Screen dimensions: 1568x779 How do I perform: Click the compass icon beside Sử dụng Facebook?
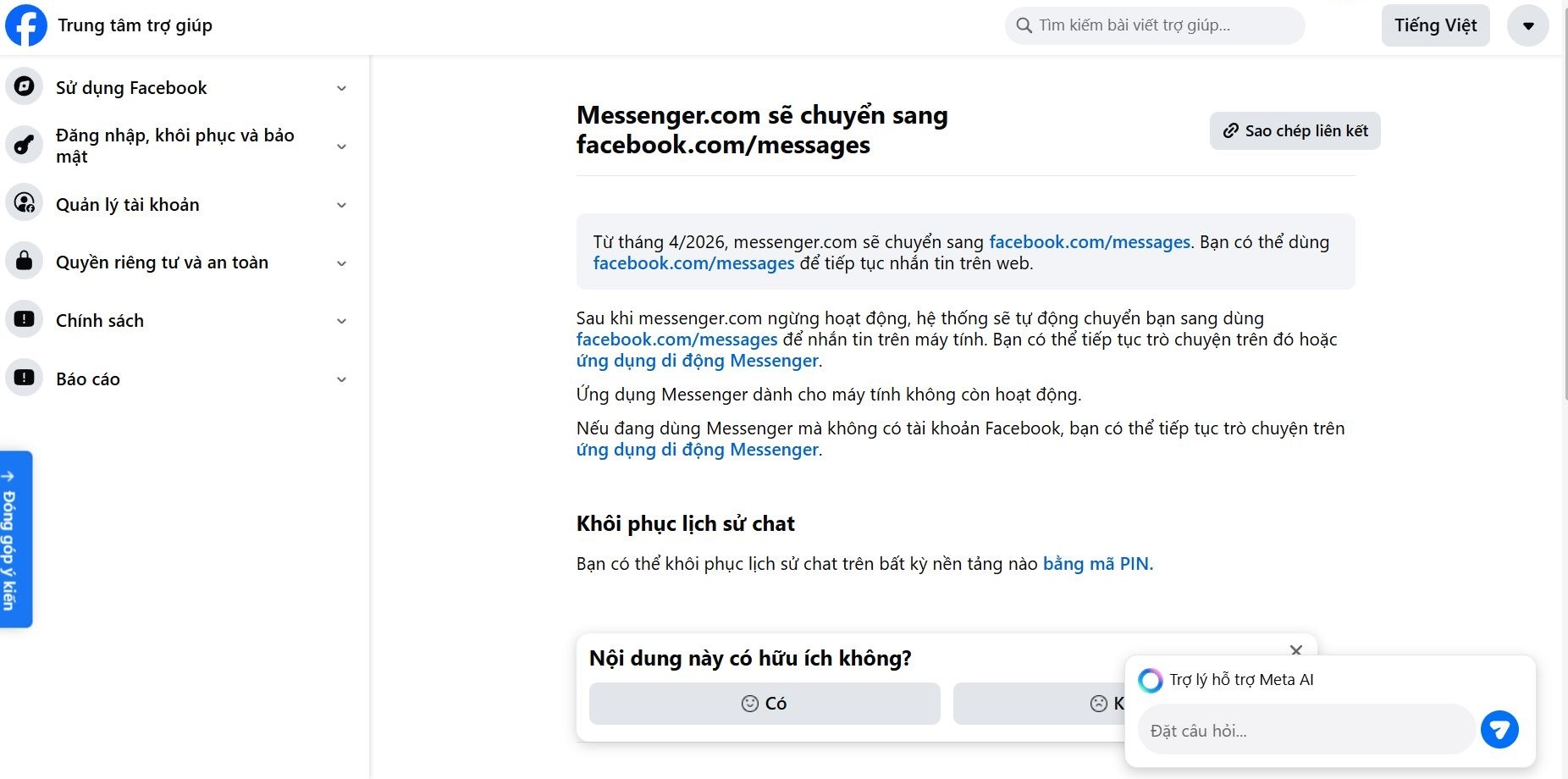click(25, 86)
